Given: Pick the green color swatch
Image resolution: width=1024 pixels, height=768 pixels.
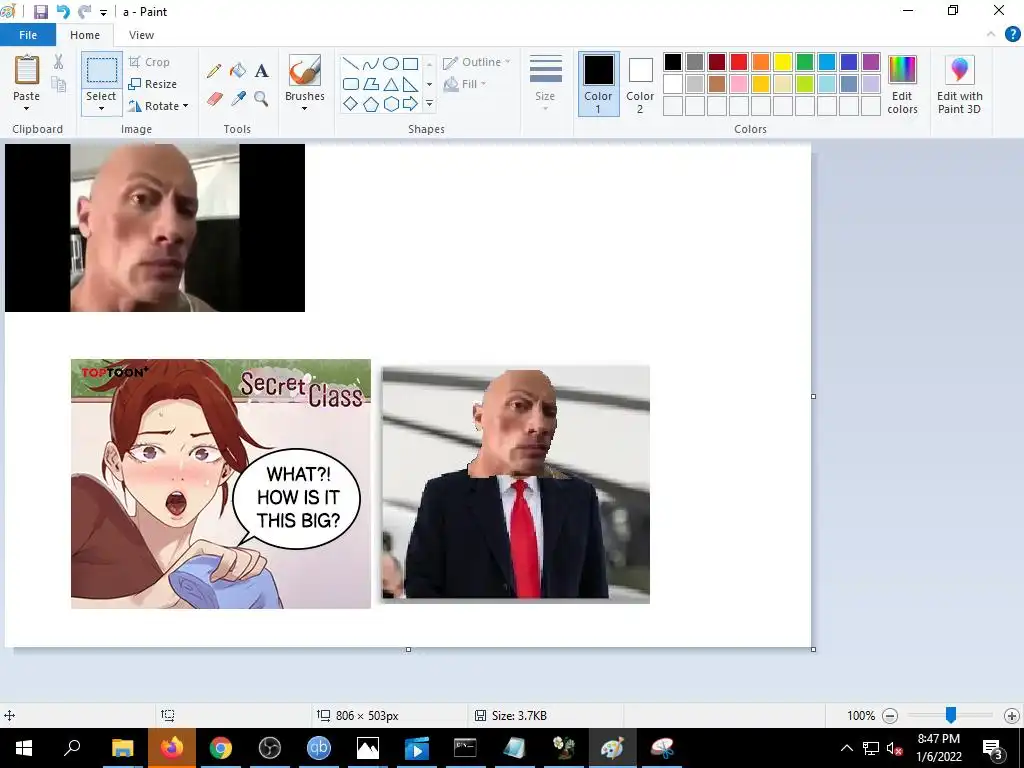Looking at the screenshot, I should tap(805, 62).
